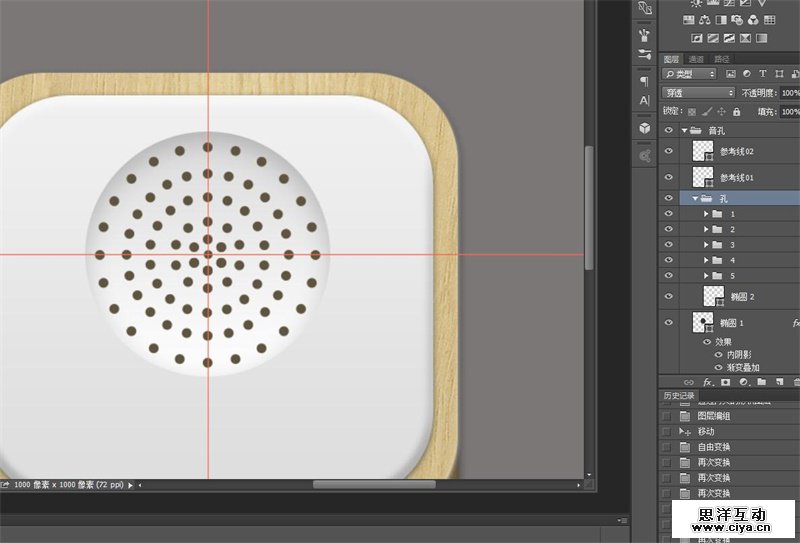
Task: Add layer style via fx button
Action: coord(707,382)
